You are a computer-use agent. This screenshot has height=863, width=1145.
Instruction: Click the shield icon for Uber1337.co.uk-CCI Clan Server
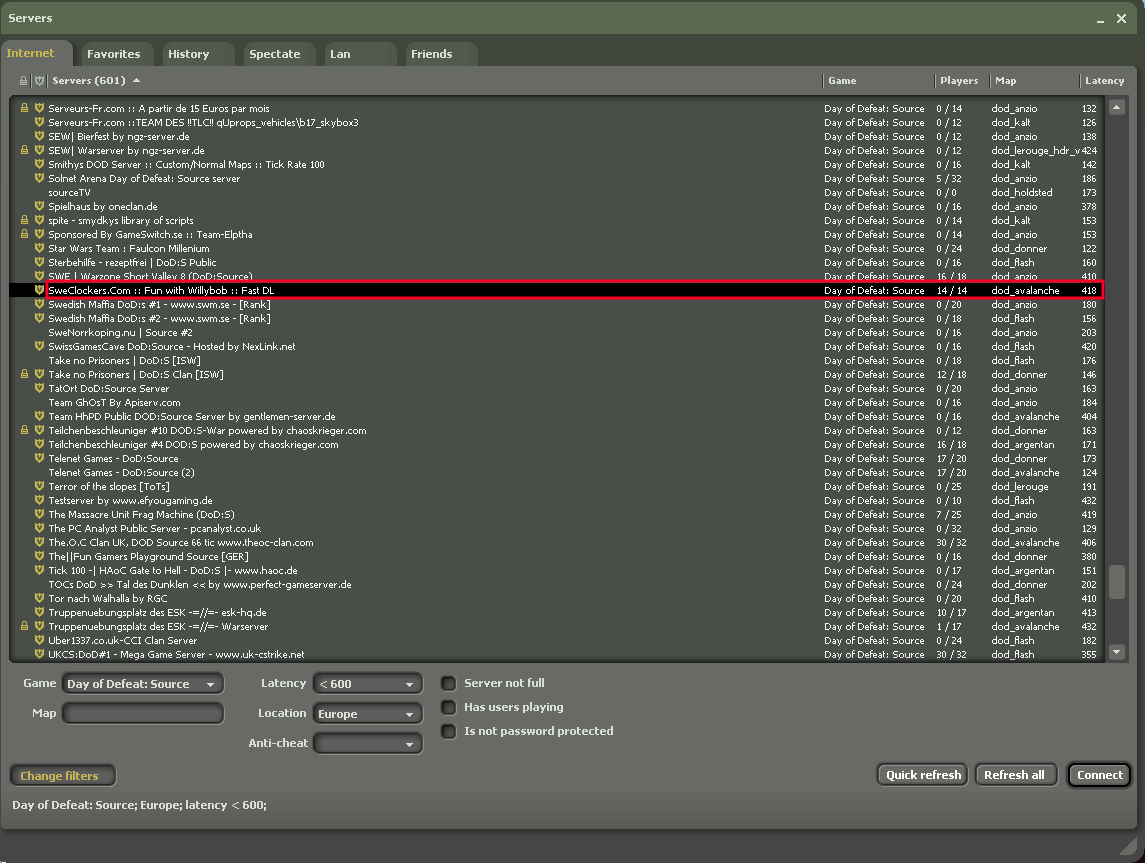39,640
